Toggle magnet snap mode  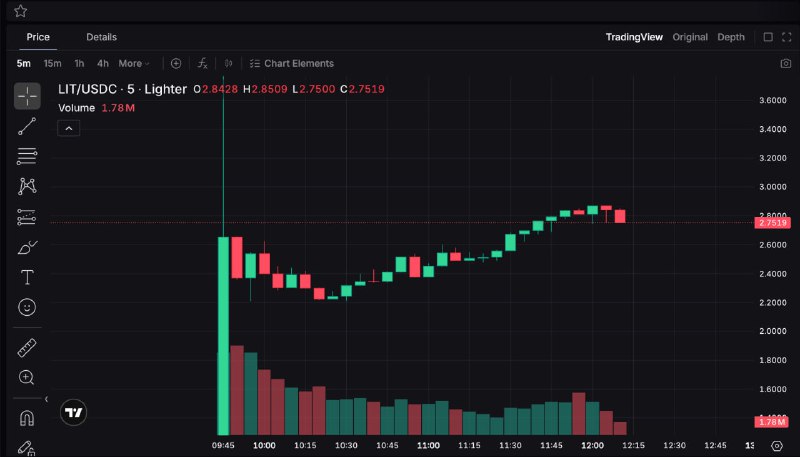[27, 418]
